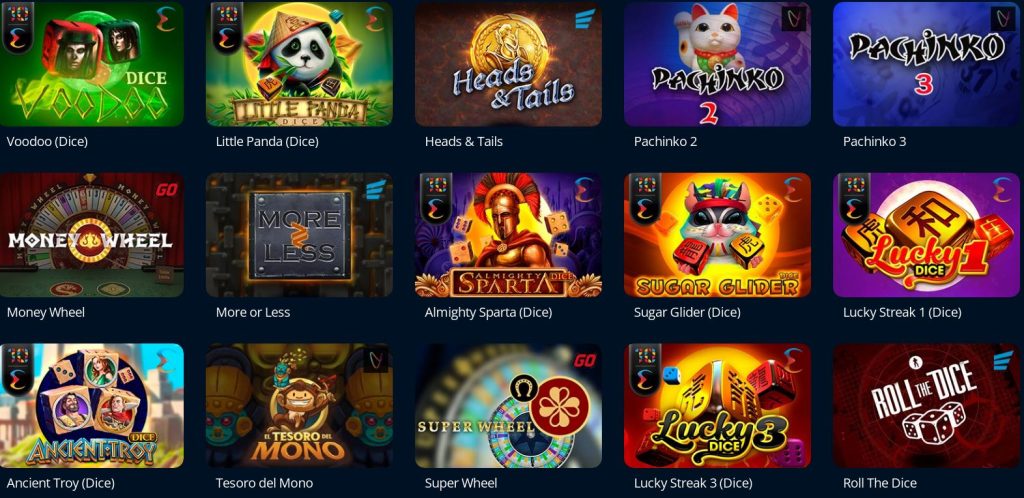Viewport: 1024px width, 498px height.
Task: Click the GO badge on Money Wheel
Action: (165, 190)
